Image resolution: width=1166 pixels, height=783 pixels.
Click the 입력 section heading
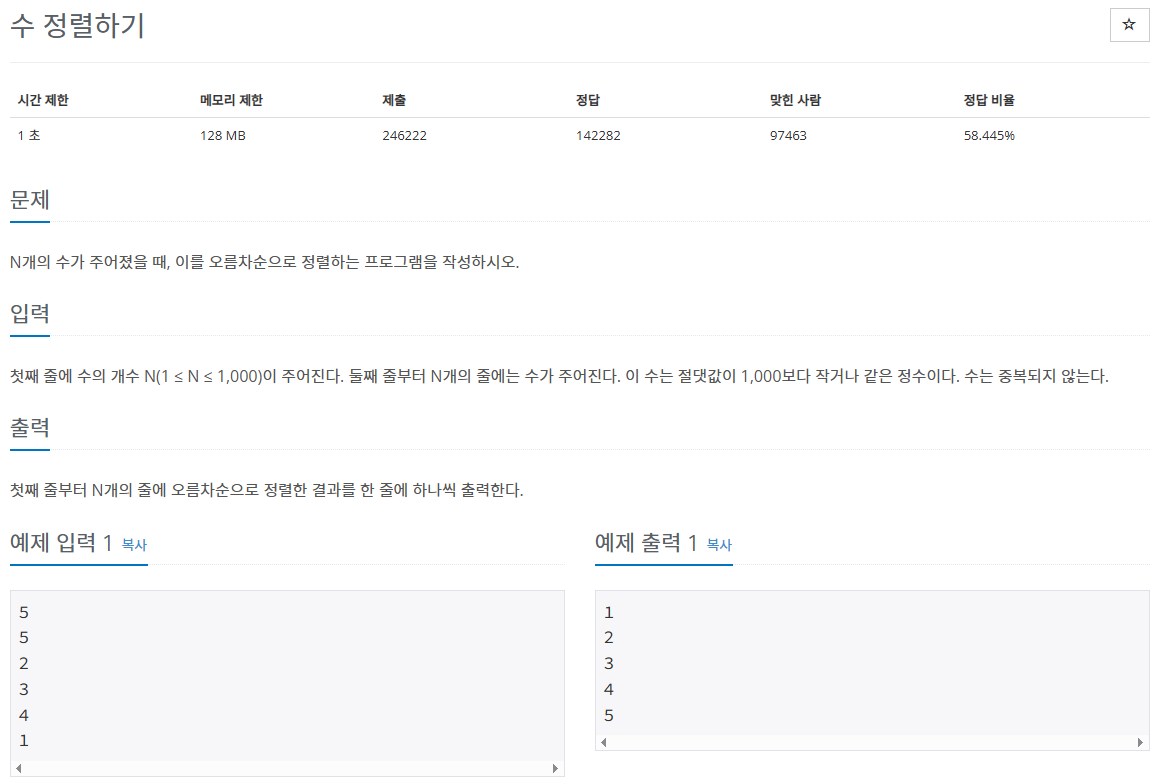pos(30,313)
